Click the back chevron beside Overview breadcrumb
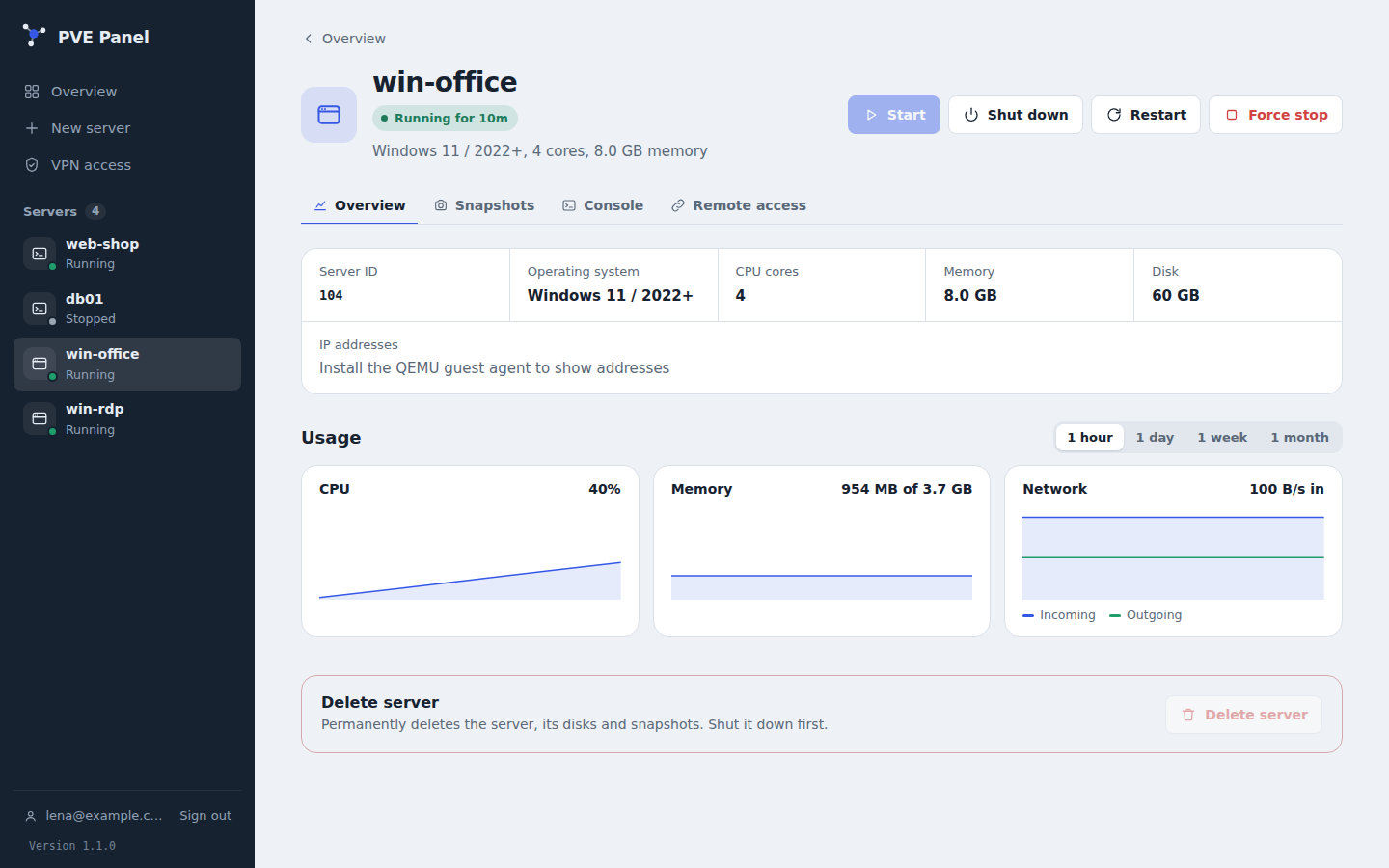The height and width of the screenshot is (868, 1389). pyautogui.click(x=308, y=39)
